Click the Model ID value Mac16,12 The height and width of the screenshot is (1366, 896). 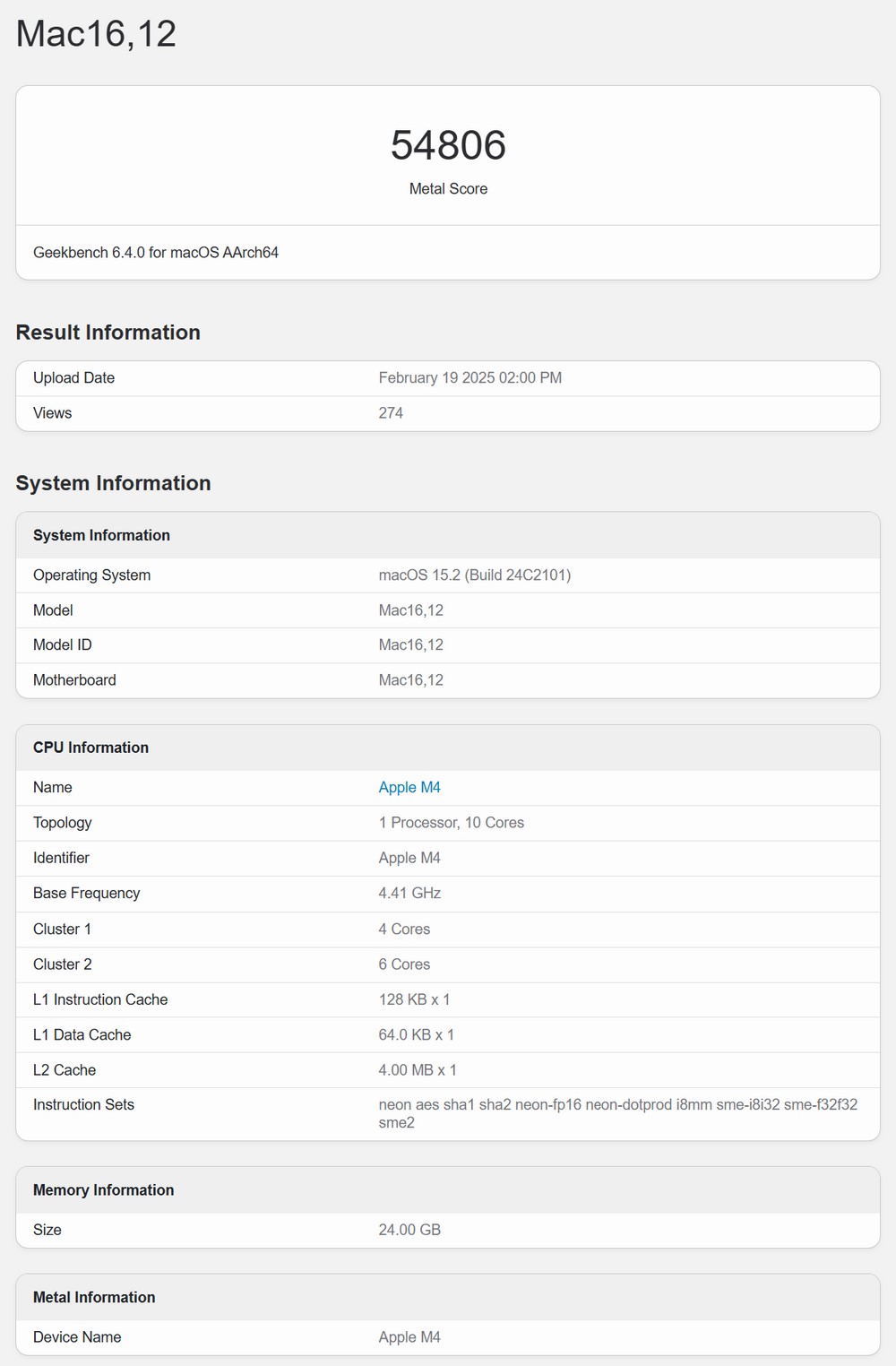[x=411, y=644]
